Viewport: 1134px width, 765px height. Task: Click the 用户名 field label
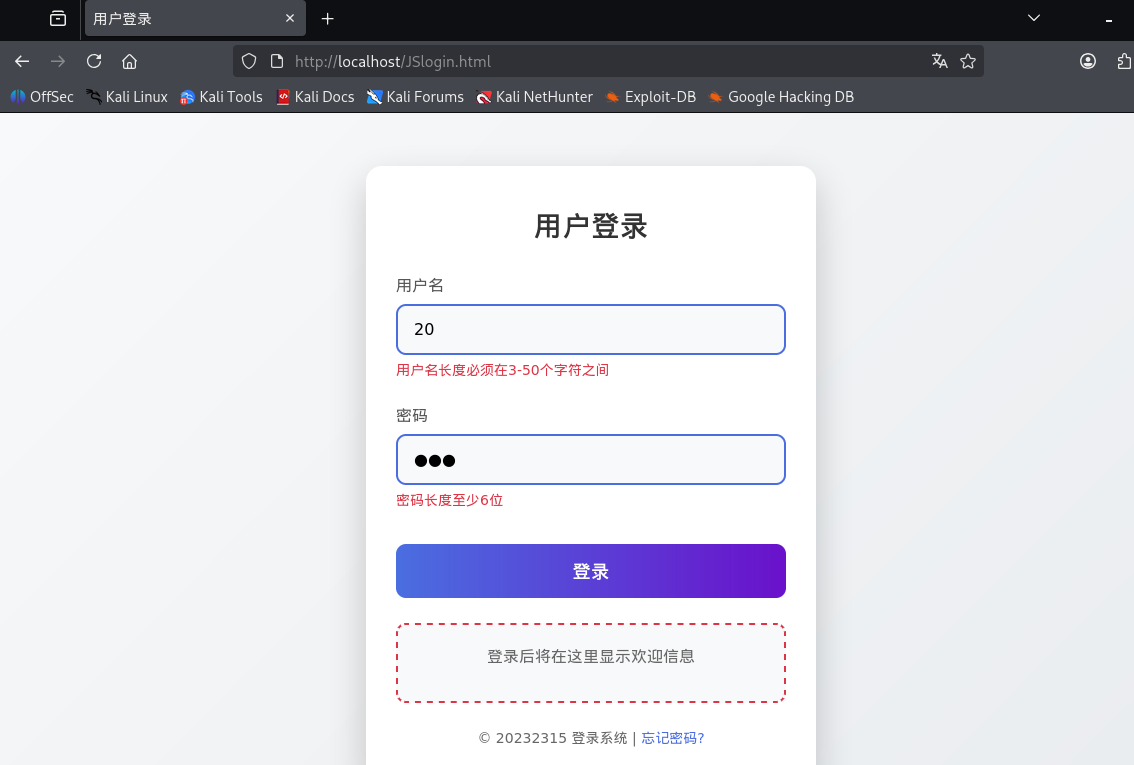(420, 286)
